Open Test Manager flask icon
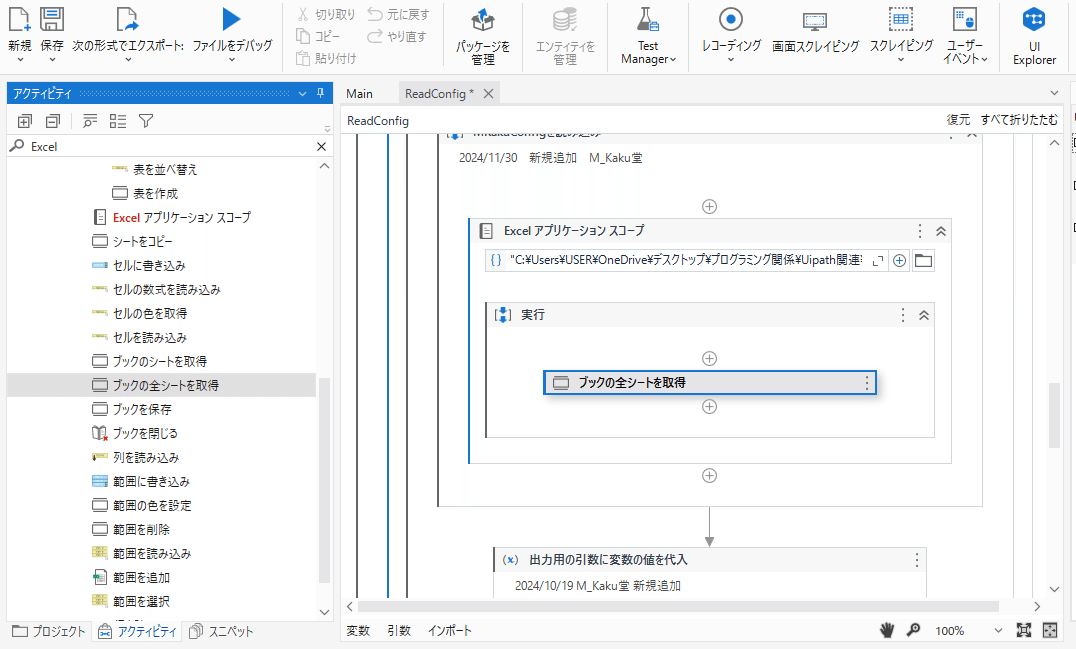Screen dimensions: 1076x649 click(648, 19)
